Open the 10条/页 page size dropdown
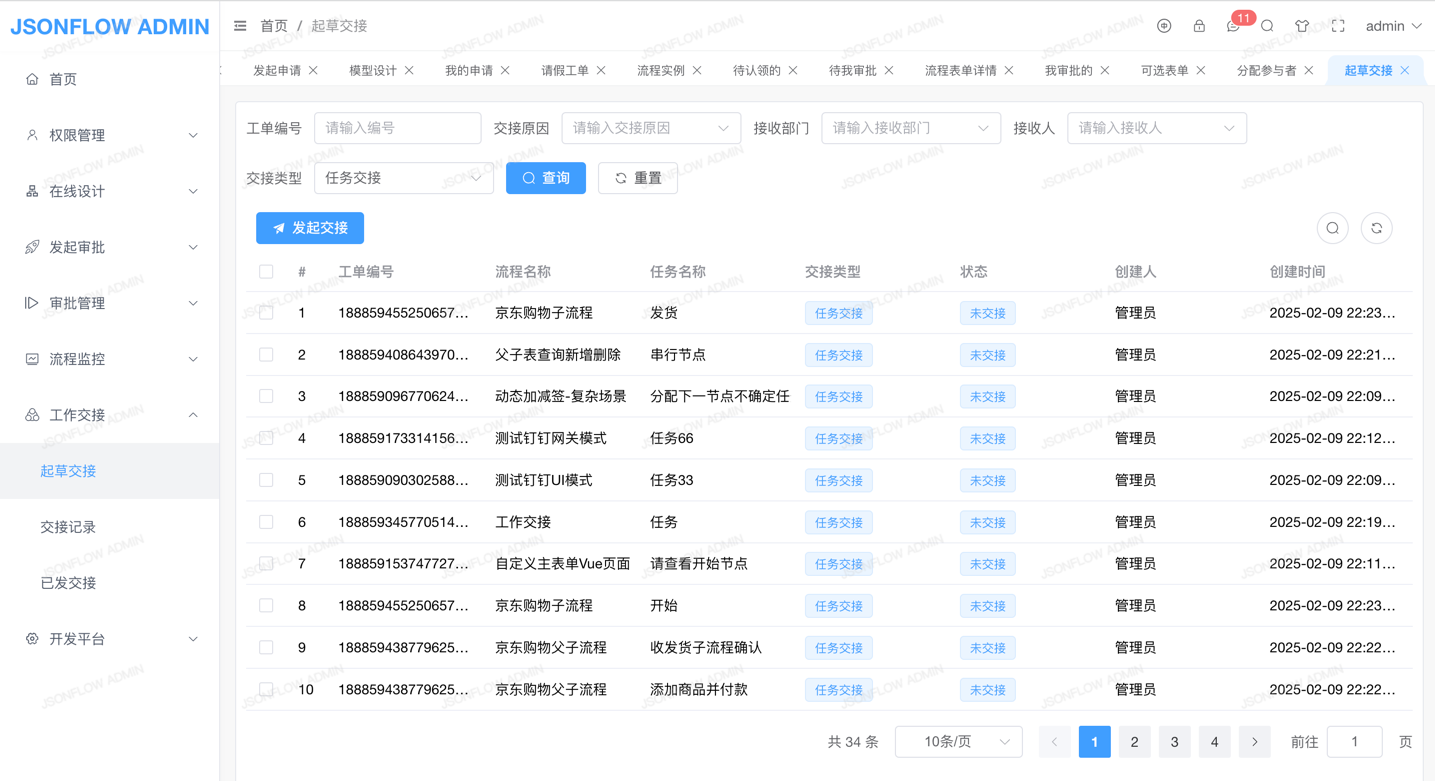The height and width of the screenshot is (781, 1435). pyautogui.click(x=958, y=742)
